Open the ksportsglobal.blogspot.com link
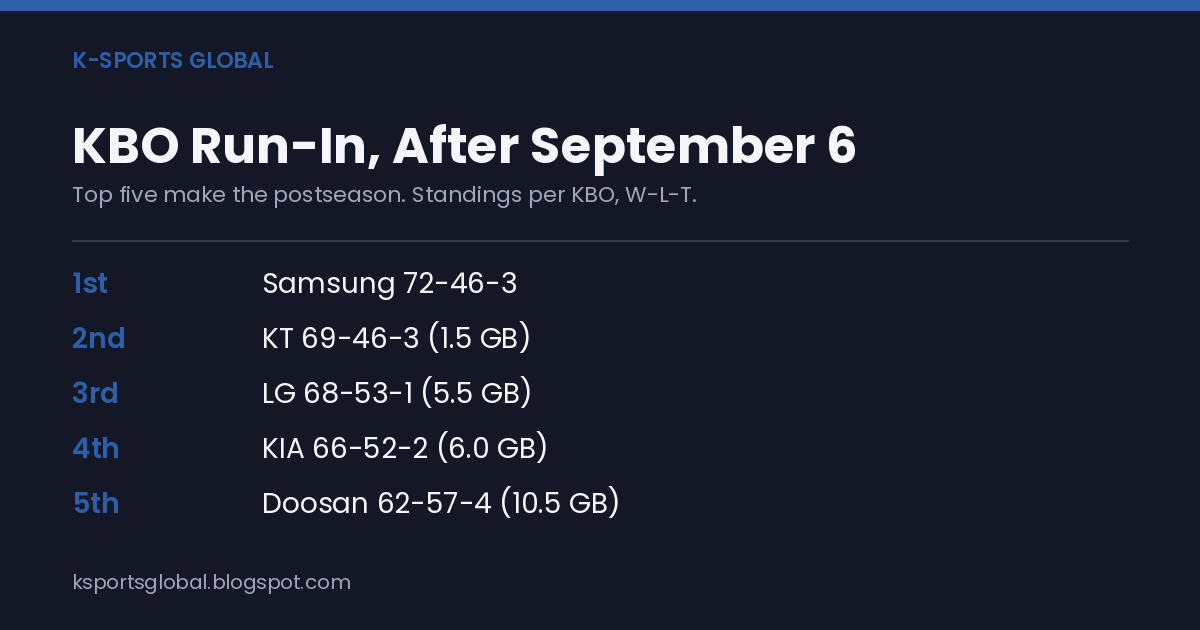 pyautogui.click(x=212, y=582)
